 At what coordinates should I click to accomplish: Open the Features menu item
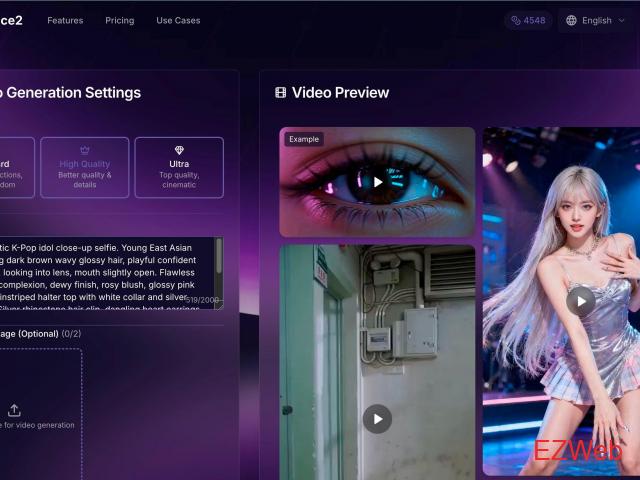point(65,20)
